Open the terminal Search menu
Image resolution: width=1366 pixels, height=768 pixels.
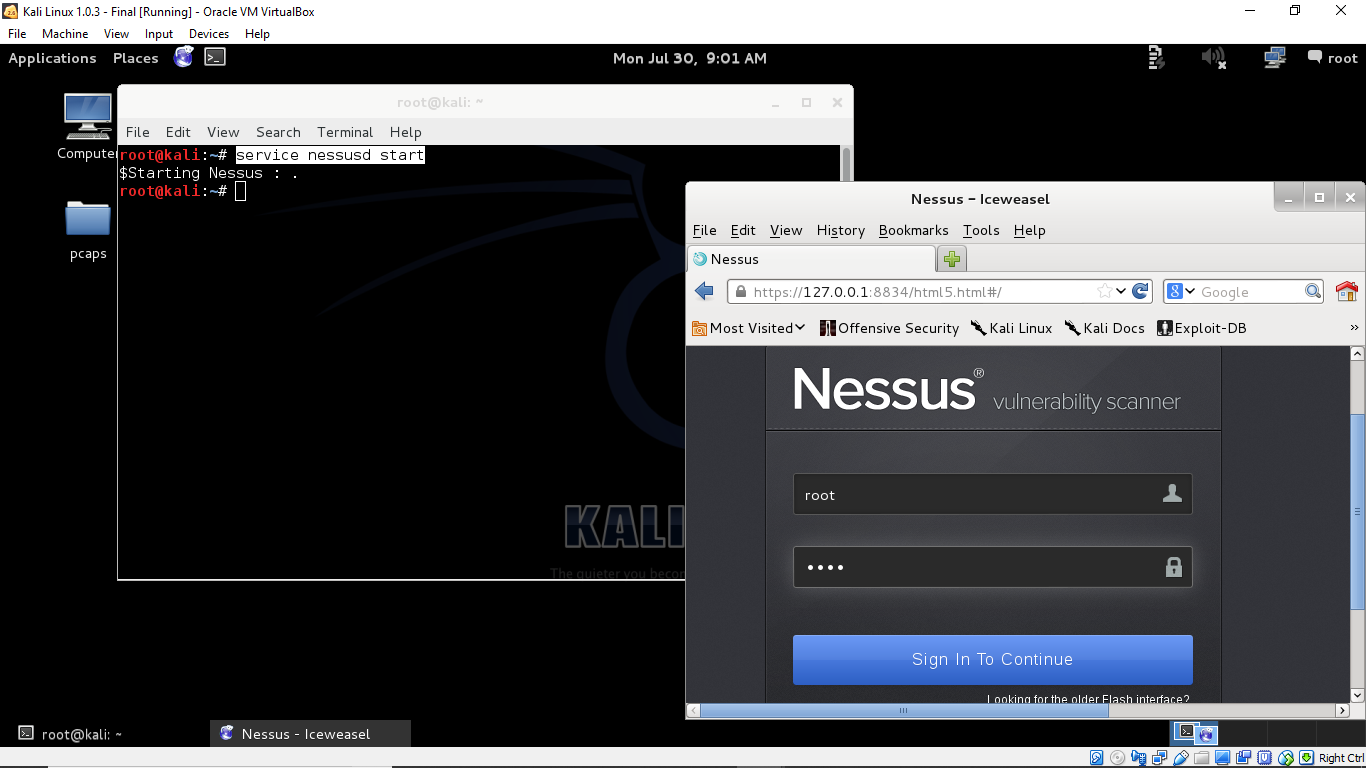click(x=278, y=132)
